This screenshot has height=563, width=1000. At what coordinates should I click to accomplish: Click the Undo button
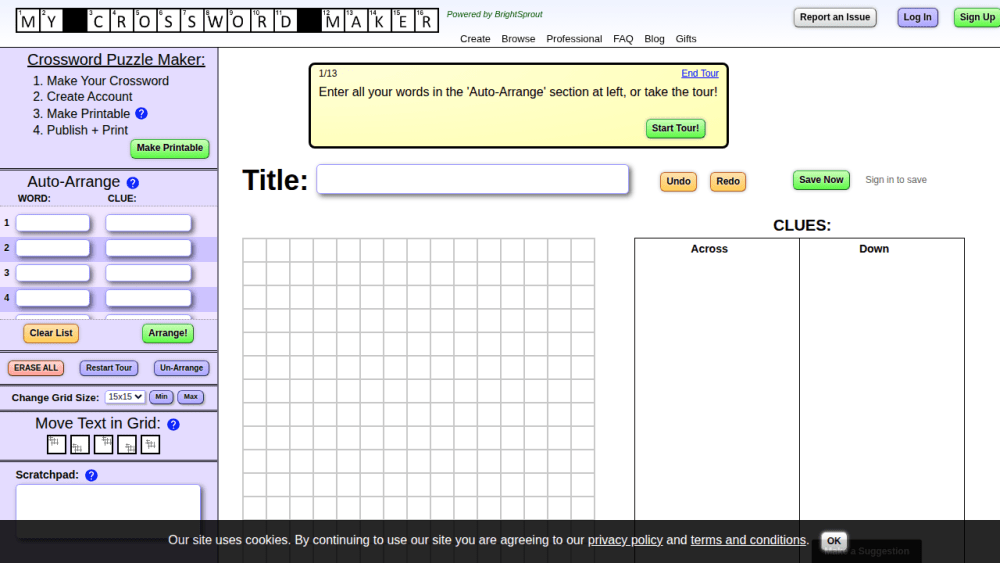(678, 182)
